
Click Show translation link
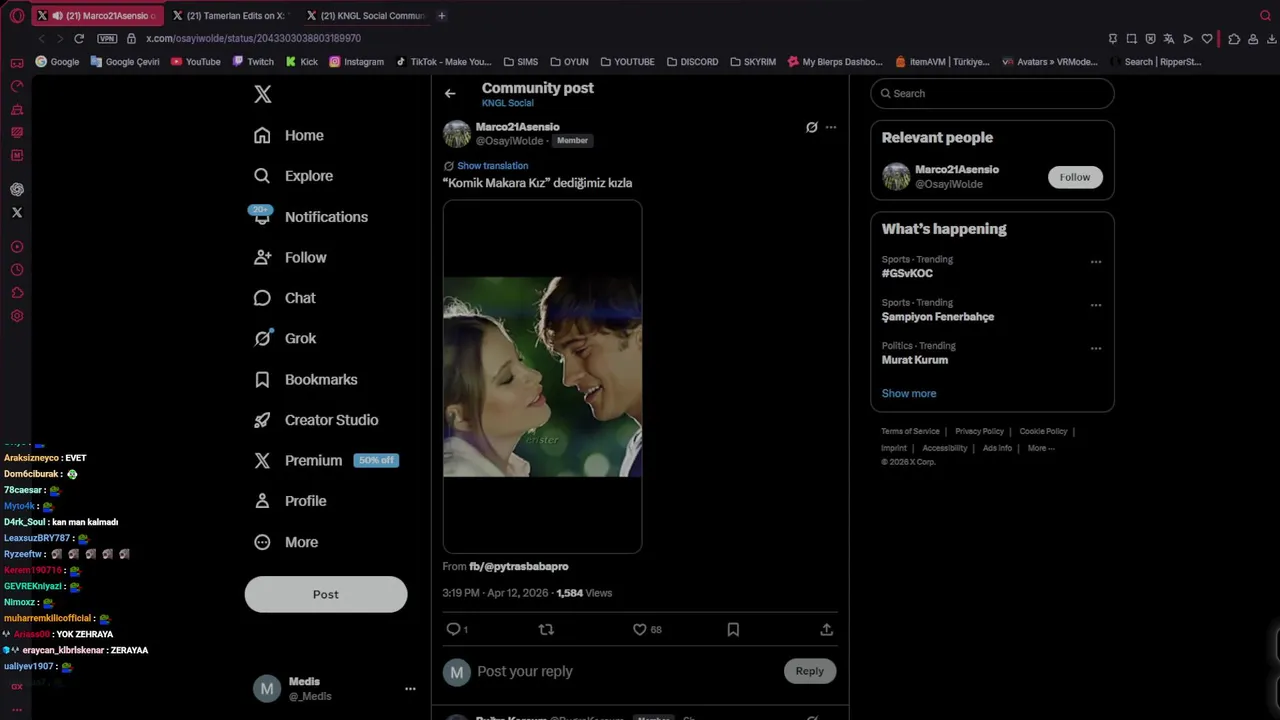click(492, 166)
